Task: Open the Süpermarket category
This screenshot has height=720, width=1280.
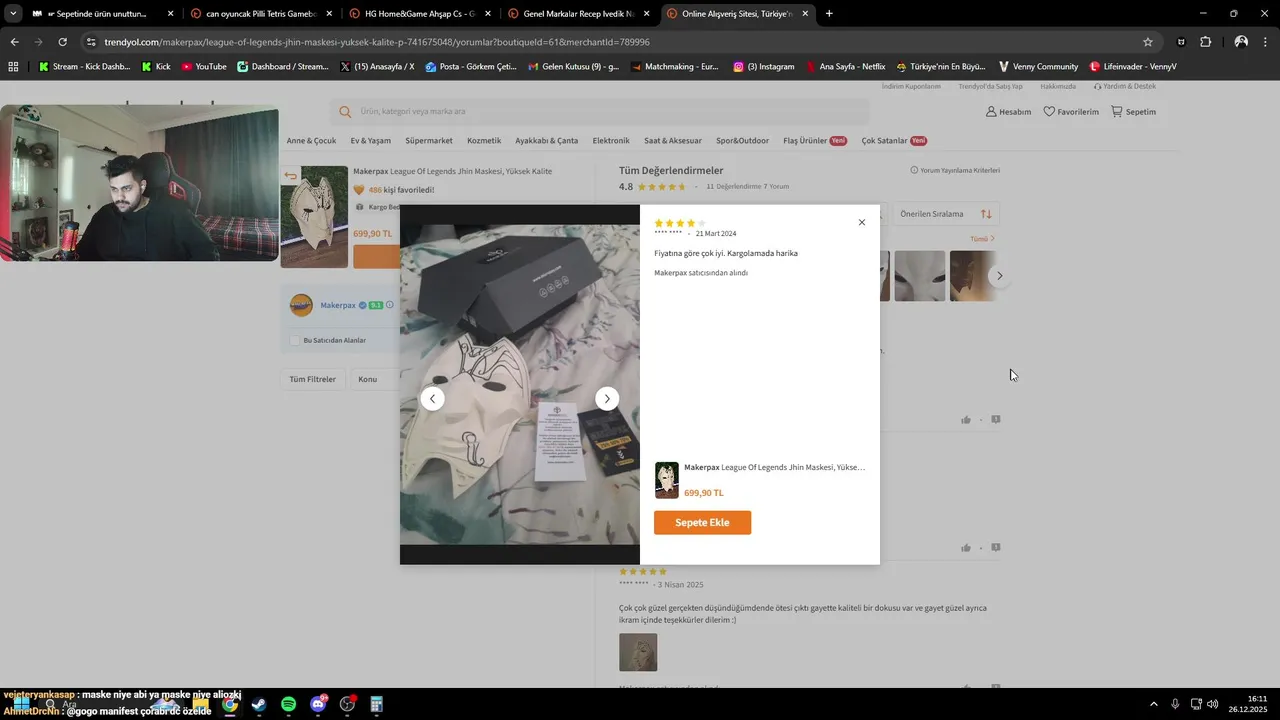Action: click(429, 141)
